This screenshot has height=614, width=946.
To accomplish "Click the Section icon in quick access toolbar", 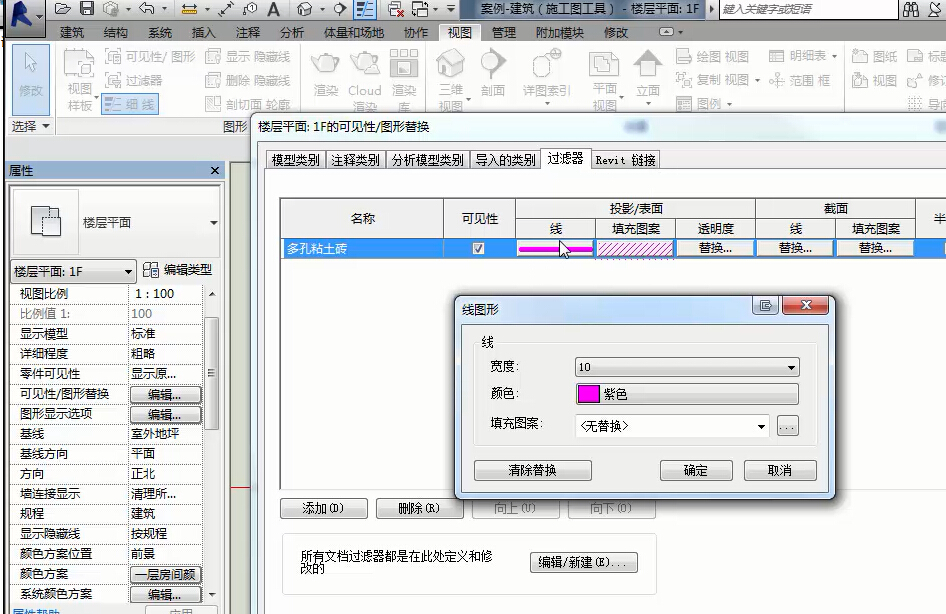I will (x=340, y=9).
